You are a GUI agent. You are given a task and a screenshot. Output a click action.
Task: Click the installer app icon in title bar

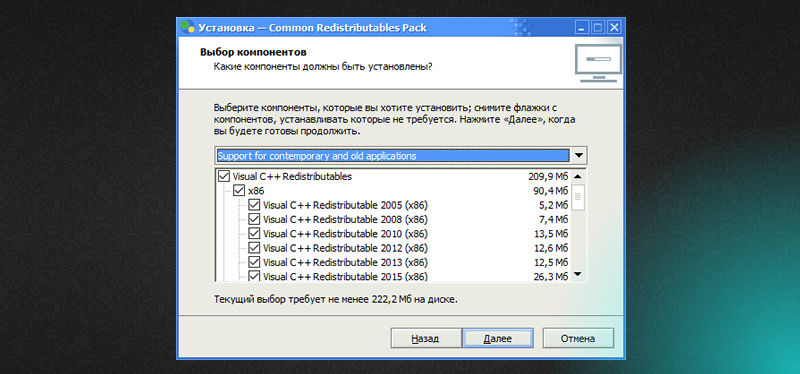188,28
